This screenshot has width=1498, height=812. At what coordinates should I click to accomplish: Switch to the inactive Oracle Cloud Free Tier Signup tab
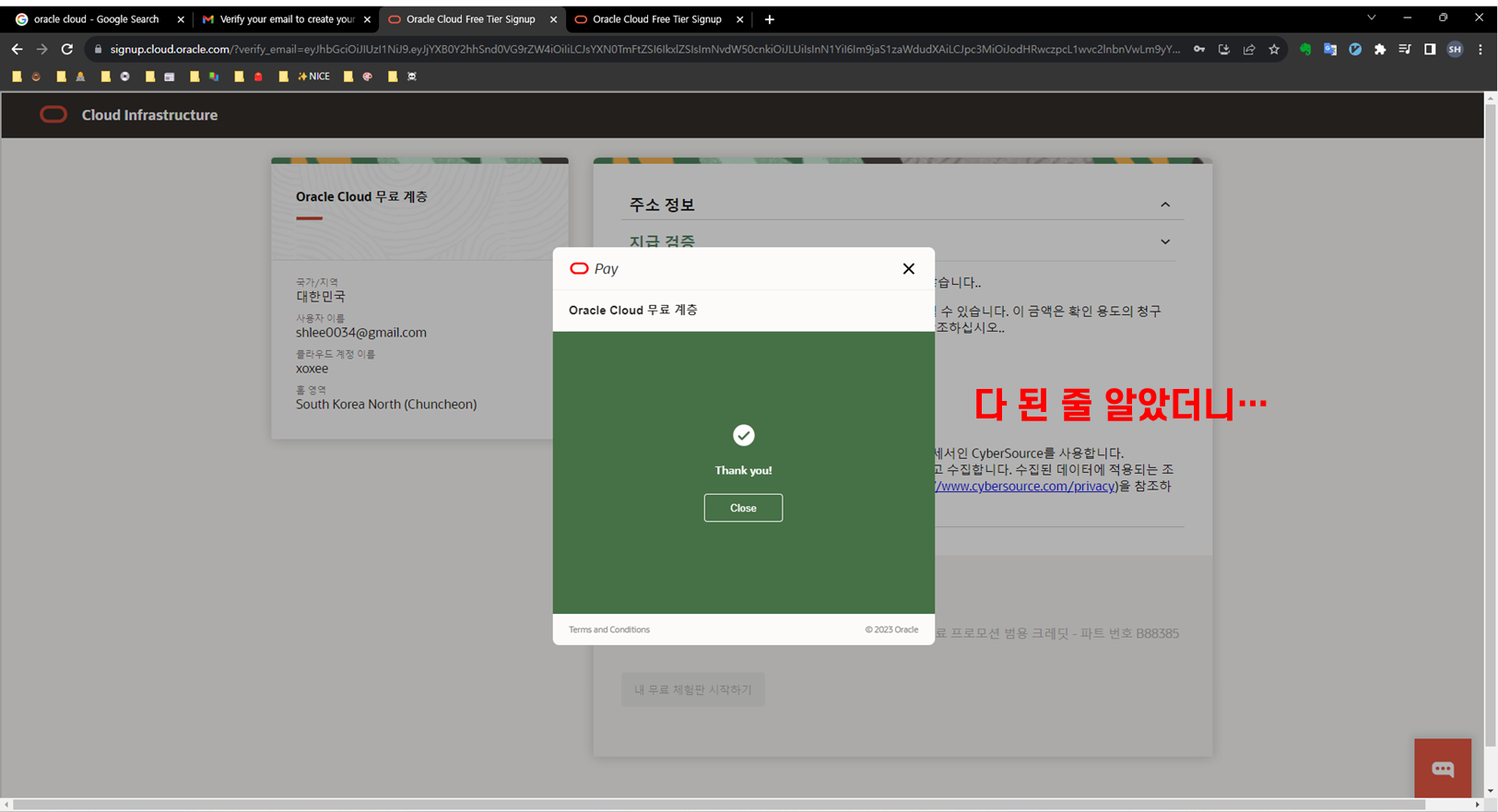pos(659,19)
